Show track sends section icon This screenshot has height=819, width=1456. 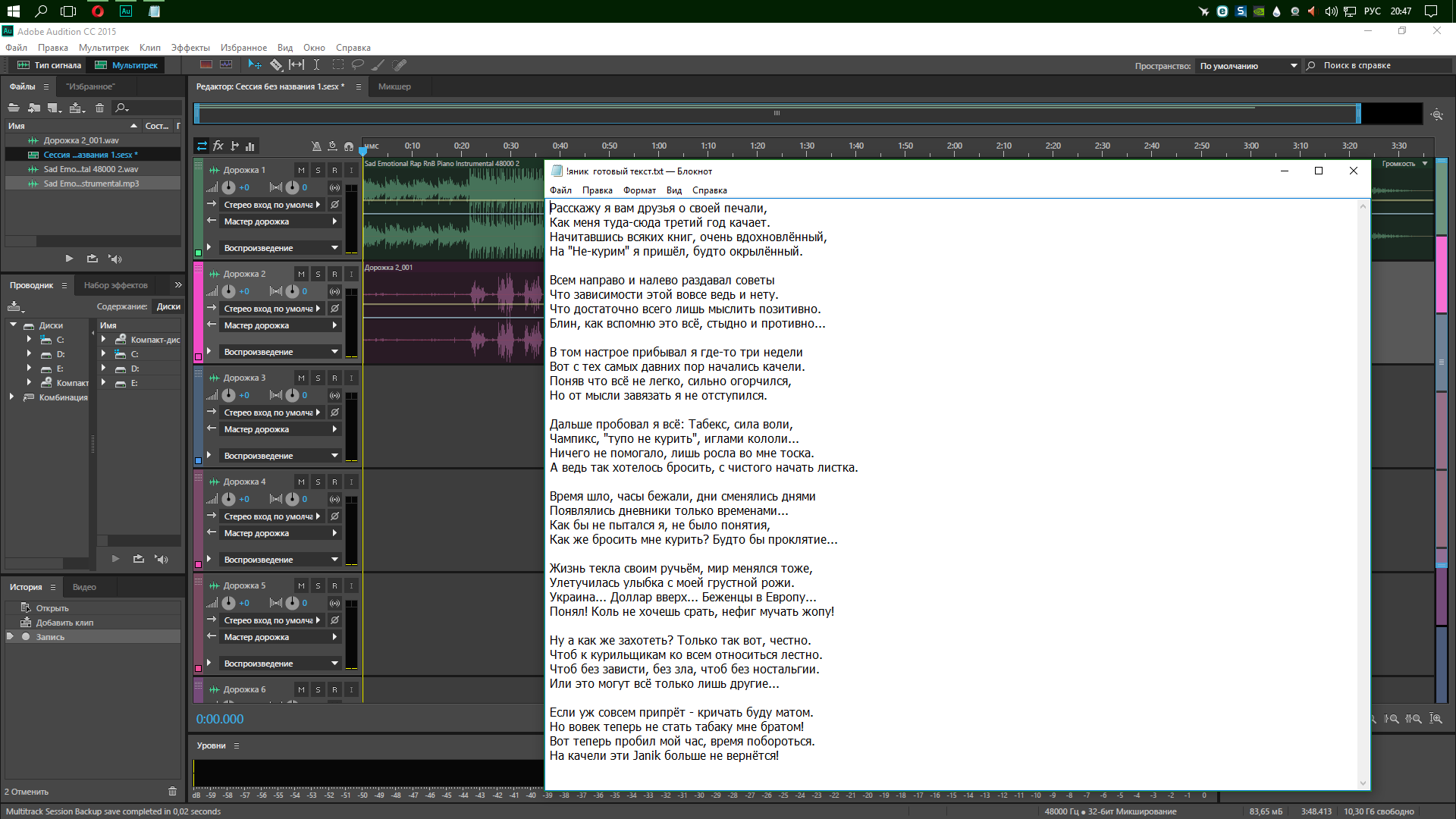[234, 146]
